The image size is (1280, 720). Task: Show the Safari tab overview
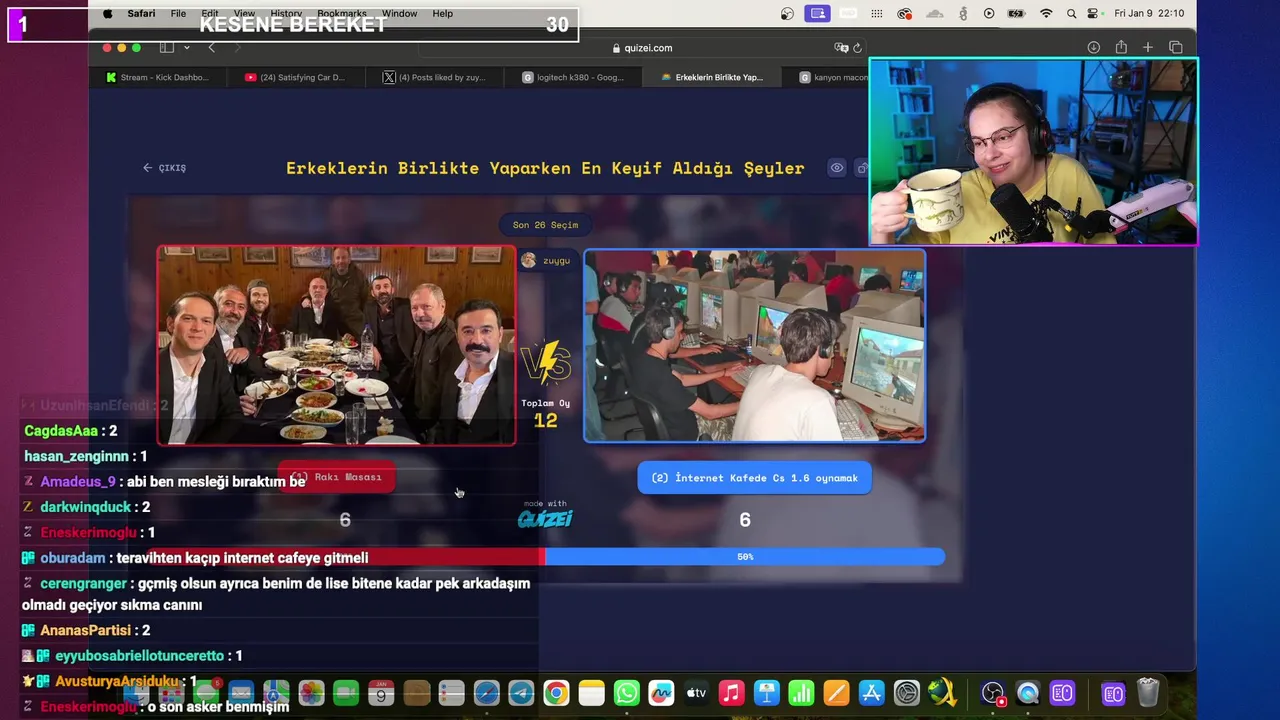(1175, 48)
